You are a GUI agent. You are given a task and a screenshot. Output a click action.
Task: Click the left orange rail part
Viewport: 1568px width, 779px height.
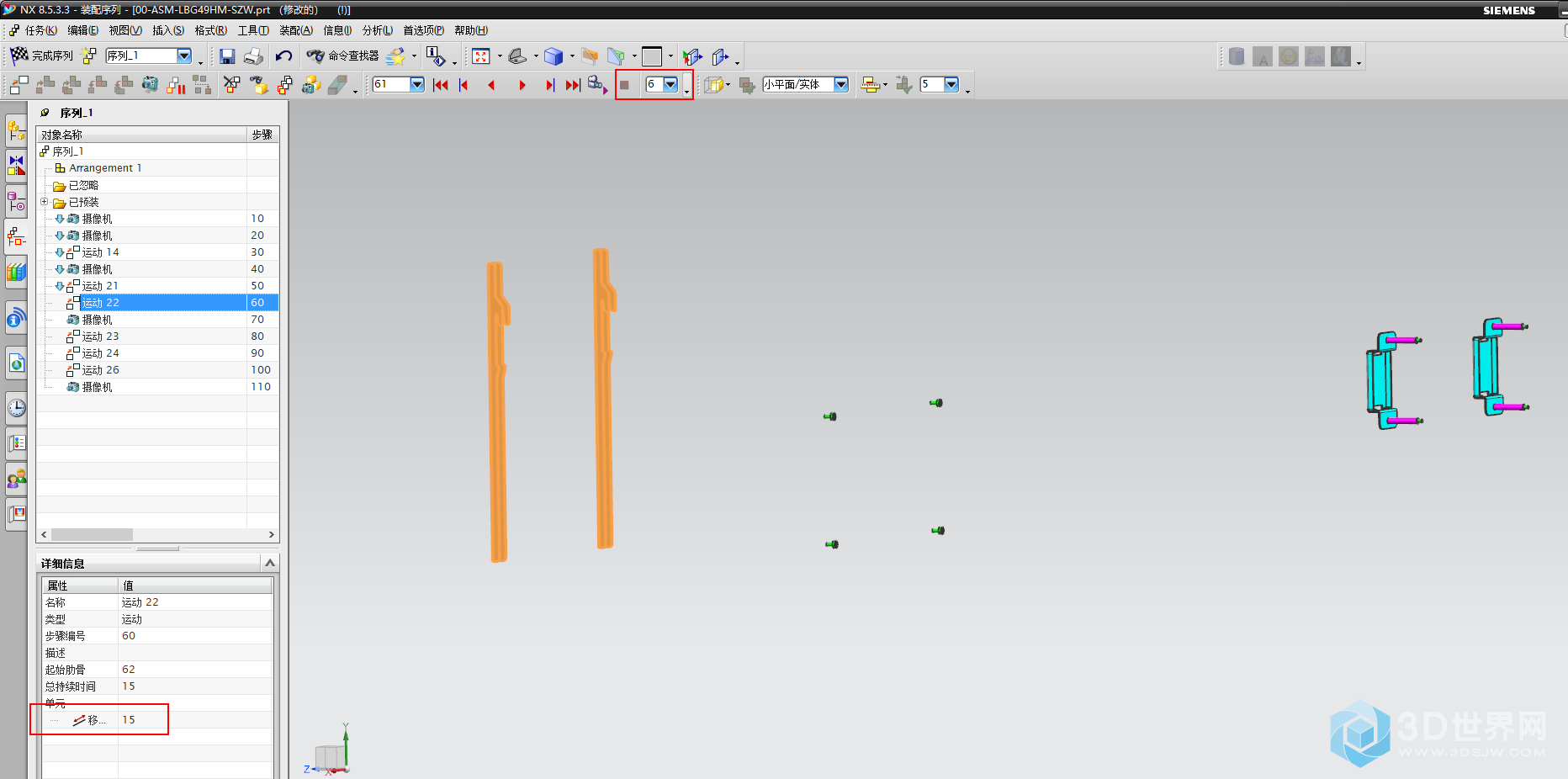(498, 411)
